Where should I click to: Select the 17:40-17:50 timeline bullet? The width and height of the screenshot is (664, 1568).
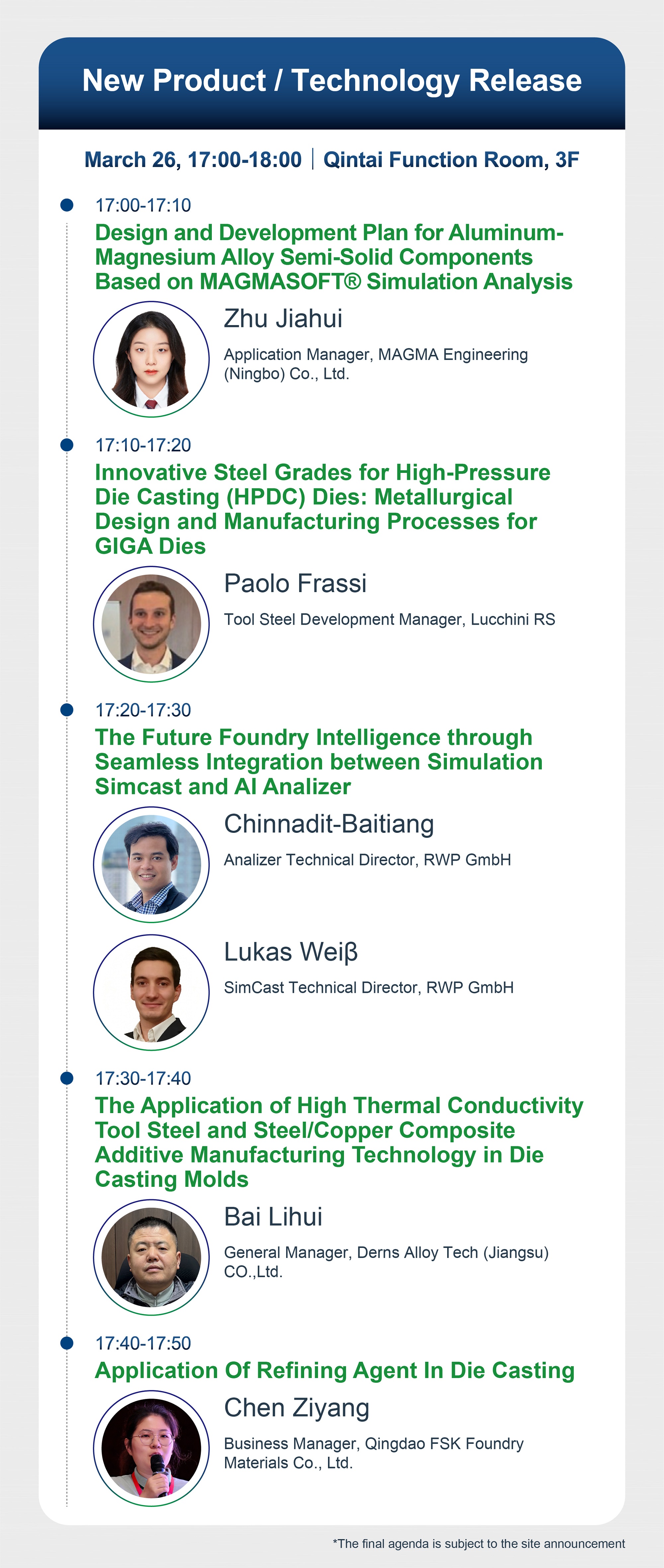point(67,1343)
